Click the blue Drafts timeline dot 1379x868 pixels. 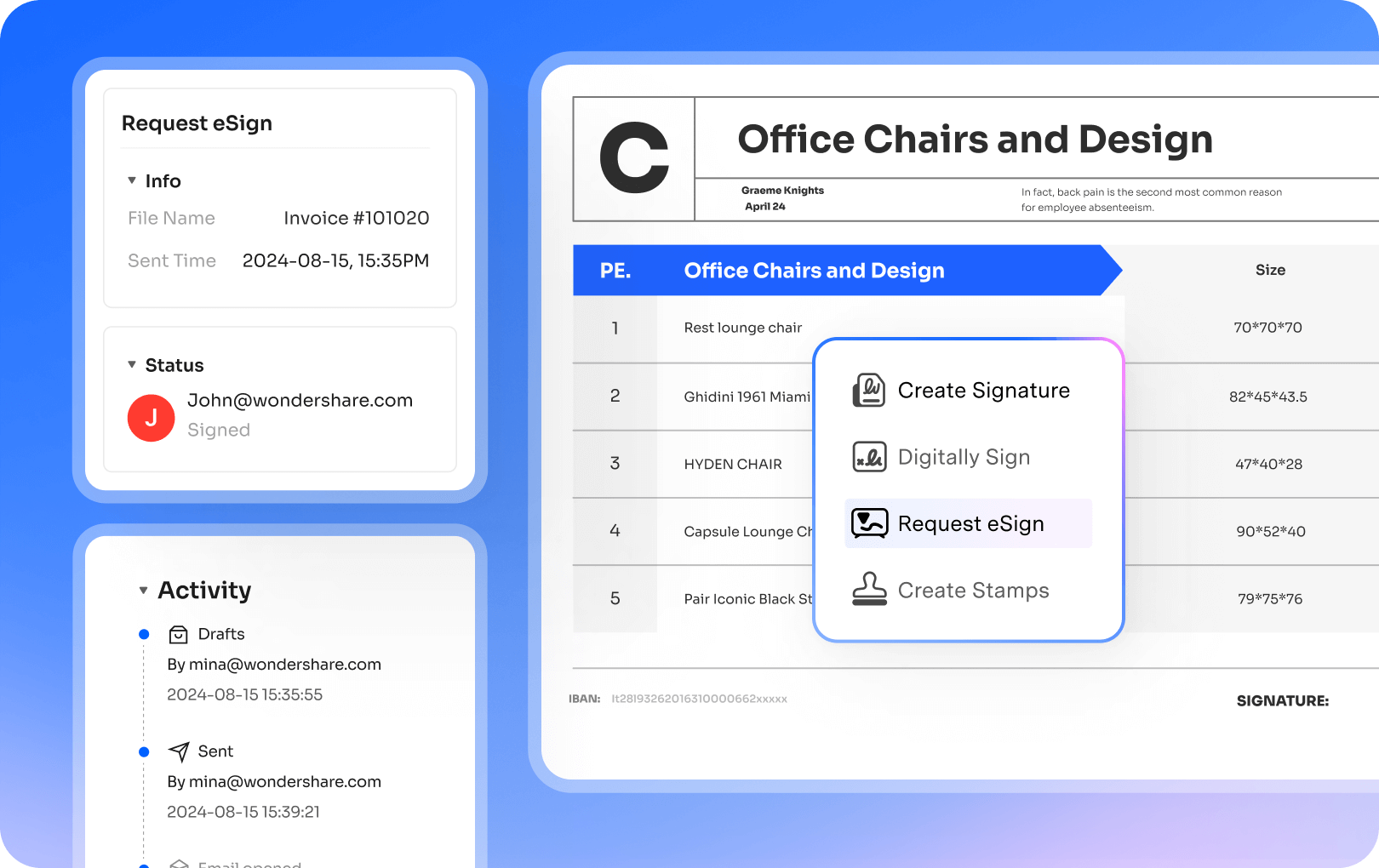click(x=144, y=634)
